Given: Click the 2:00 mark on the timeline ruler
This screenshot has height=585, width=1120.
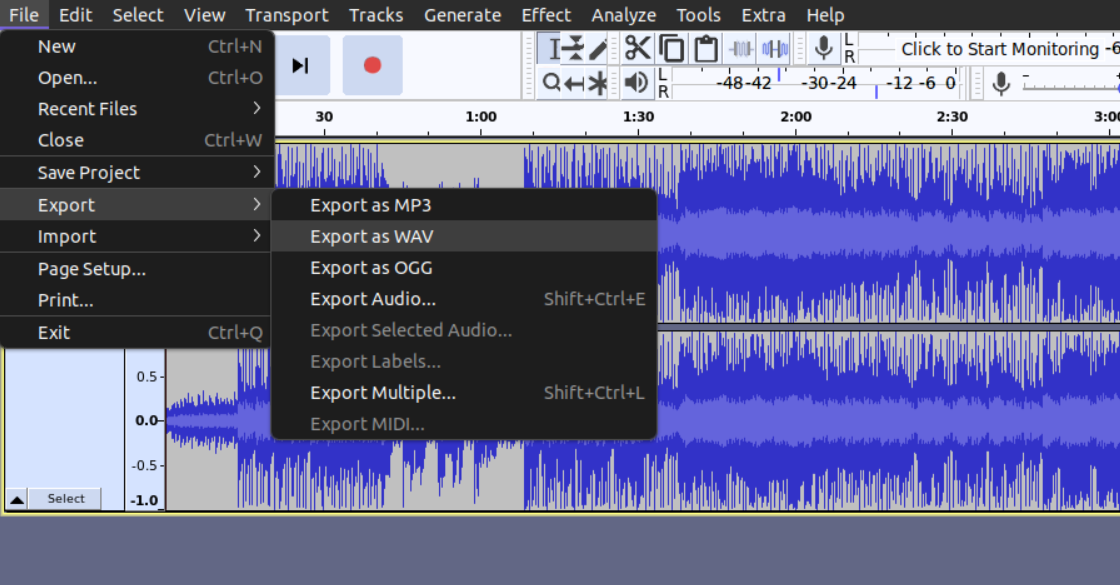Looking at the screenshot, I should tap(796, 117).
